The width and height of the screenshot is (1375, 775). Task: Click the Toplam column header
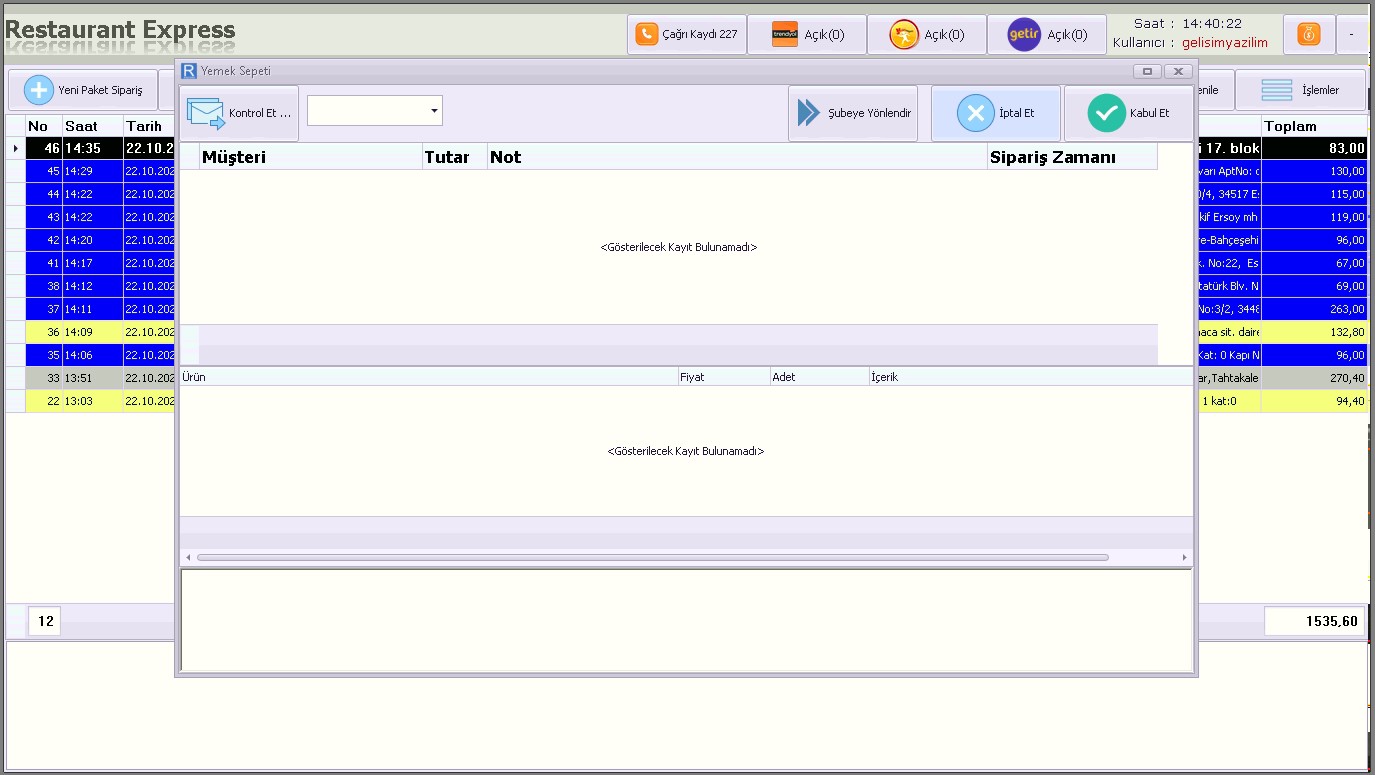click(x=1314, y=126)
